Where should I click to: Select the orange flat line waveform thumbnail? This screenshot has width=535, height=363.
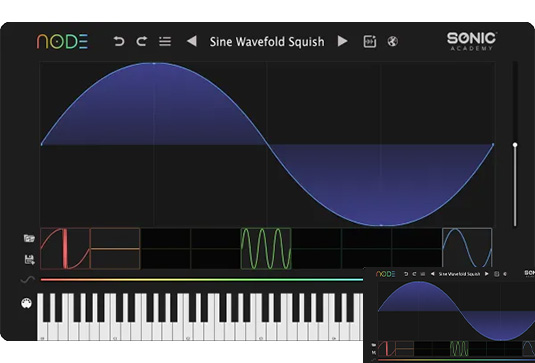click(x=115, y=249)
